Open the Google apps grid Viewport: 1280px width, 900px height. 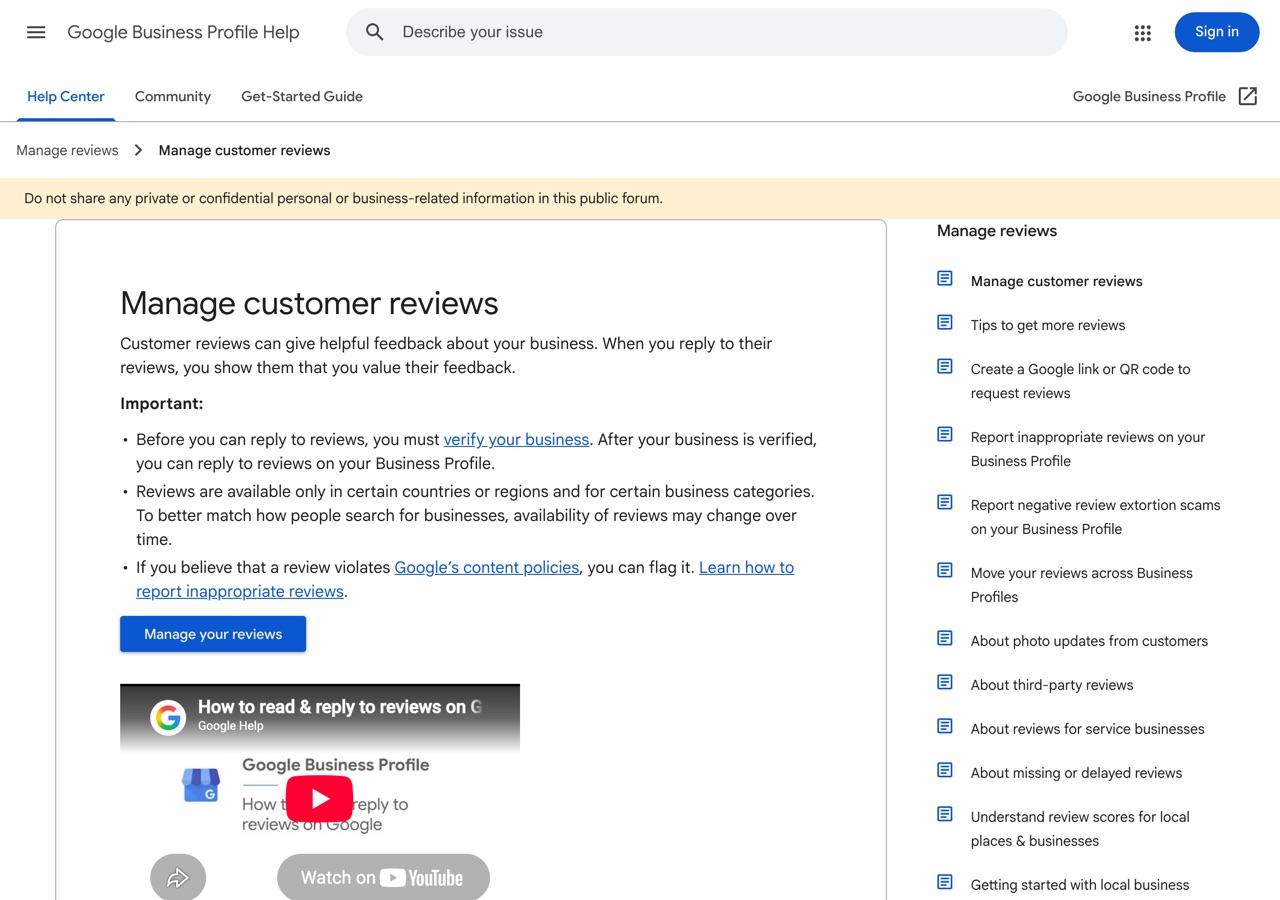pyautogui.click(x=1143, y=32)
